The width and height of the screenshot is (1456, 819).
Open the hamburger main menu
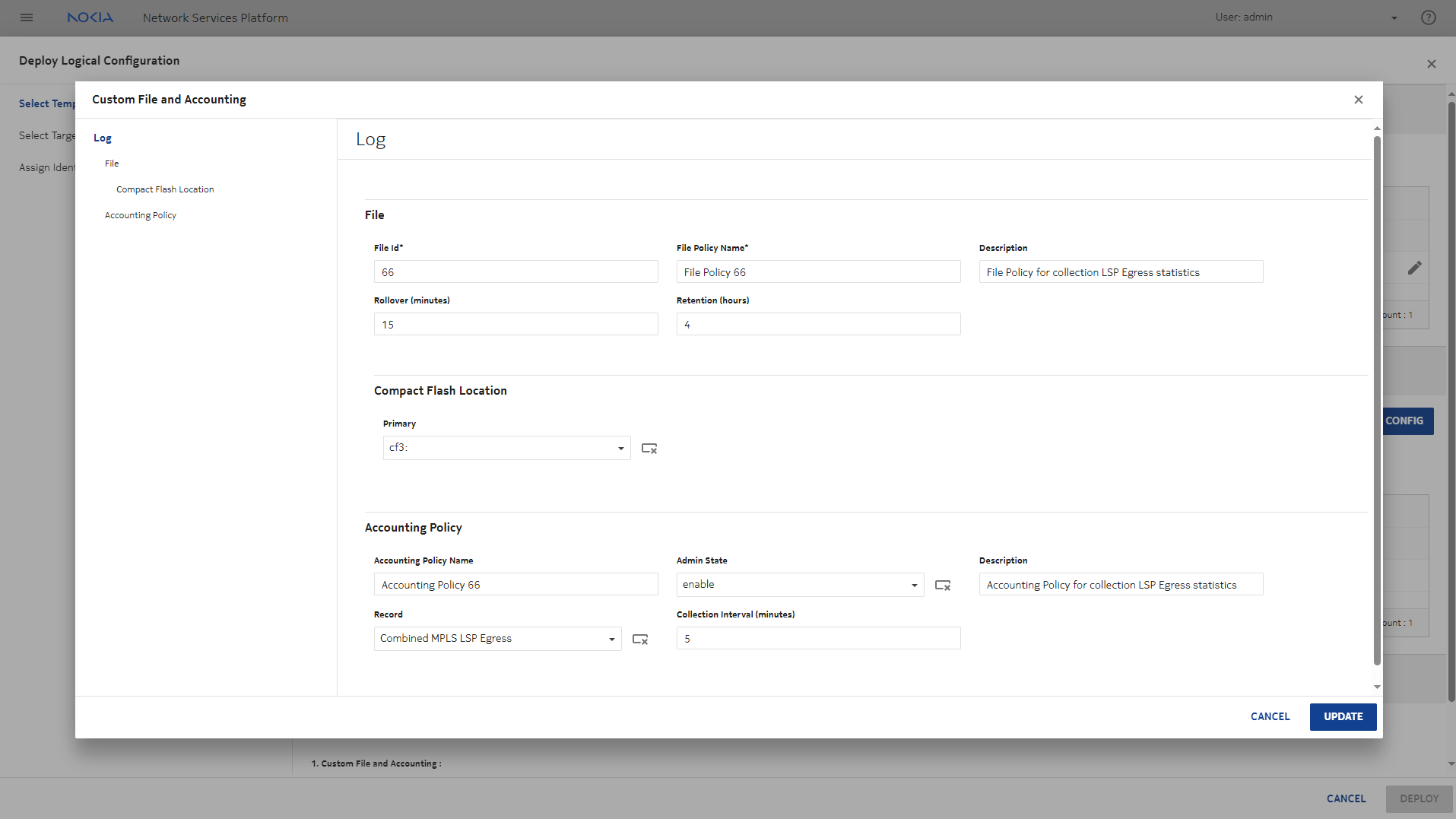27,17
